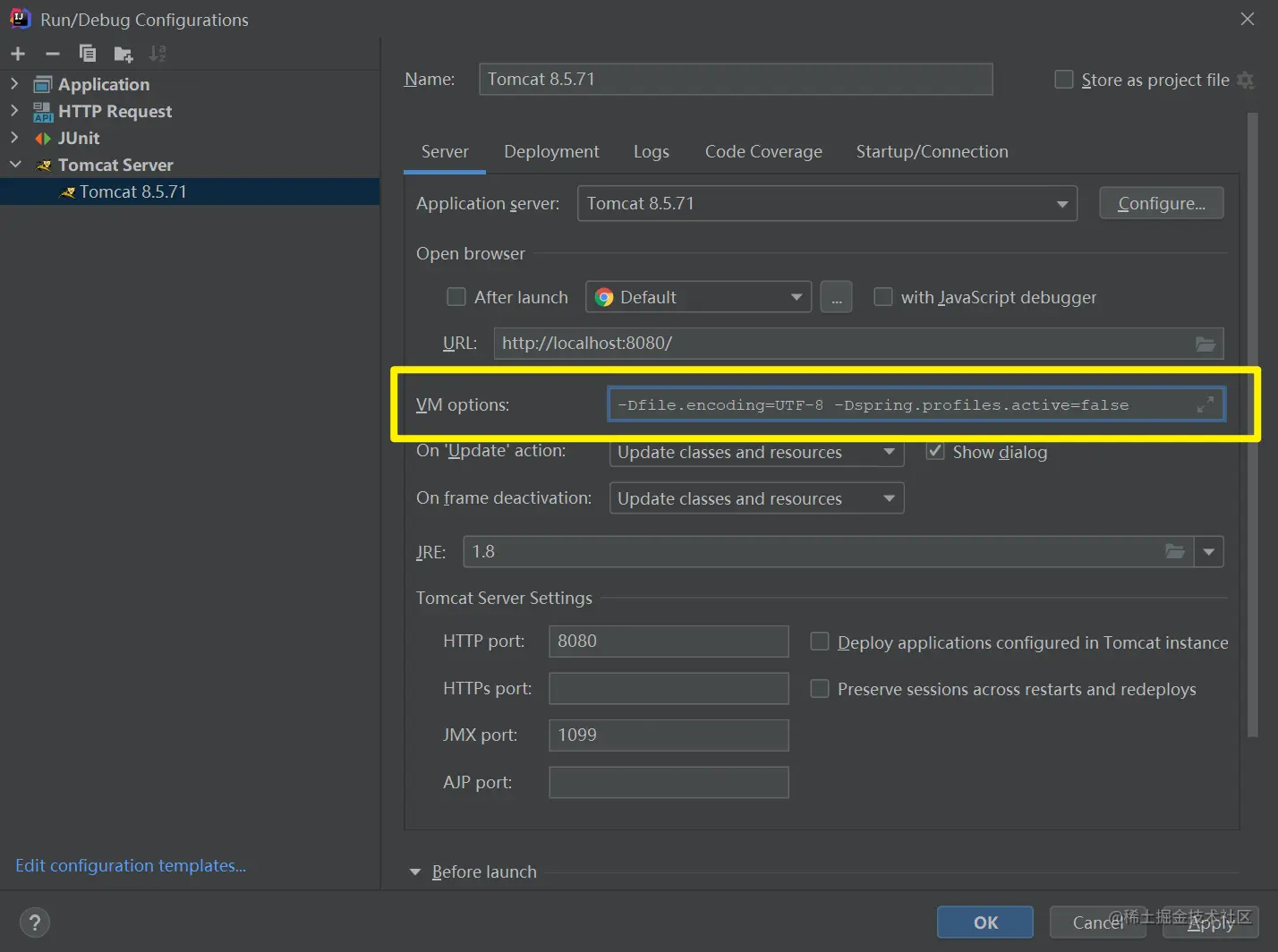Sort configurations alphabetically

158,54
